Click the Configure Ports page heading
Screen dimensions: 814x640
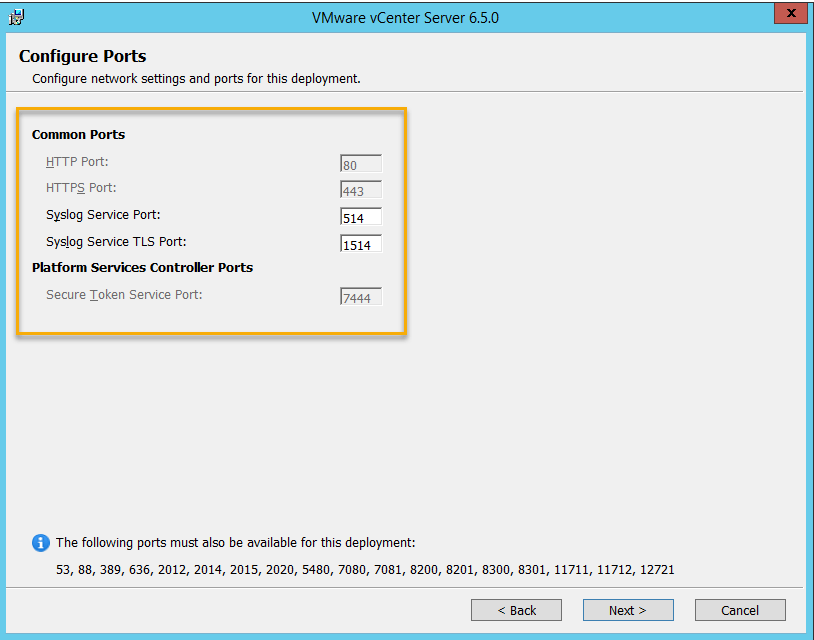click(83, 57)
